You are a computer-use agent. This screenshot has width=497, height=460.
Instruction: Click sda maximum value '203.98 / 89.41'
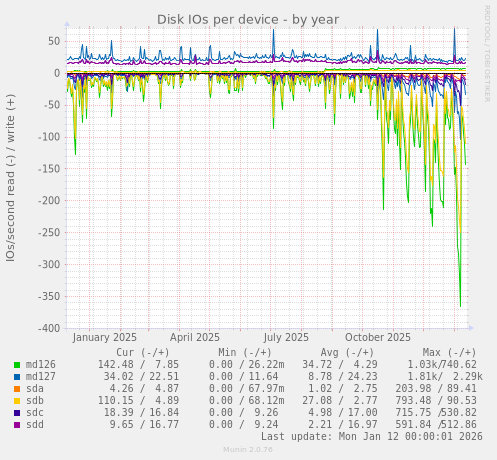pyautogui.click(x=436, y=389)
